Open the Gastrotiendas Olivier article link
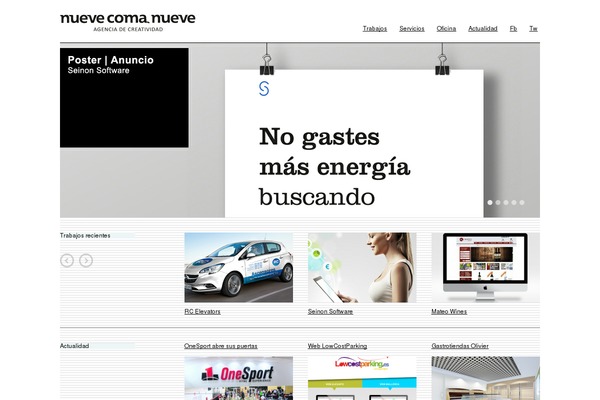The image size is (600, 400). click(460, 346)
